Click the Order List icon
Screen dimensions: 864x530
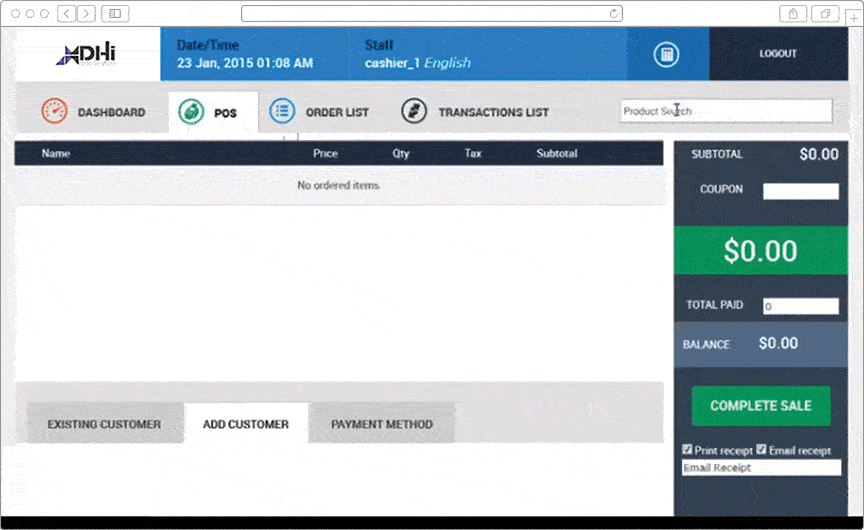pos(282,112)
